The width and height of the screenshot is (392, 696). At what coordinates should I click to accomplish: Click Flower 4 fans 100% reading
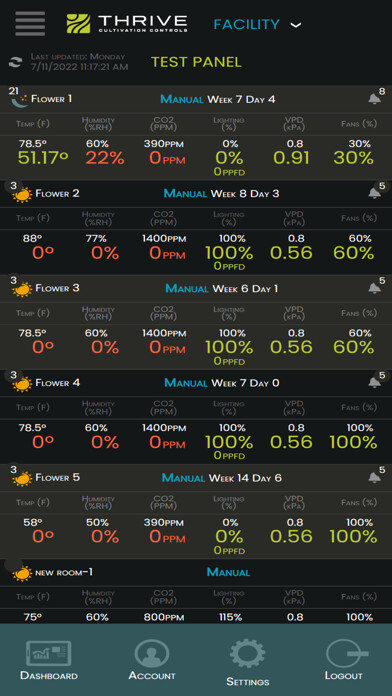point(353,442)
